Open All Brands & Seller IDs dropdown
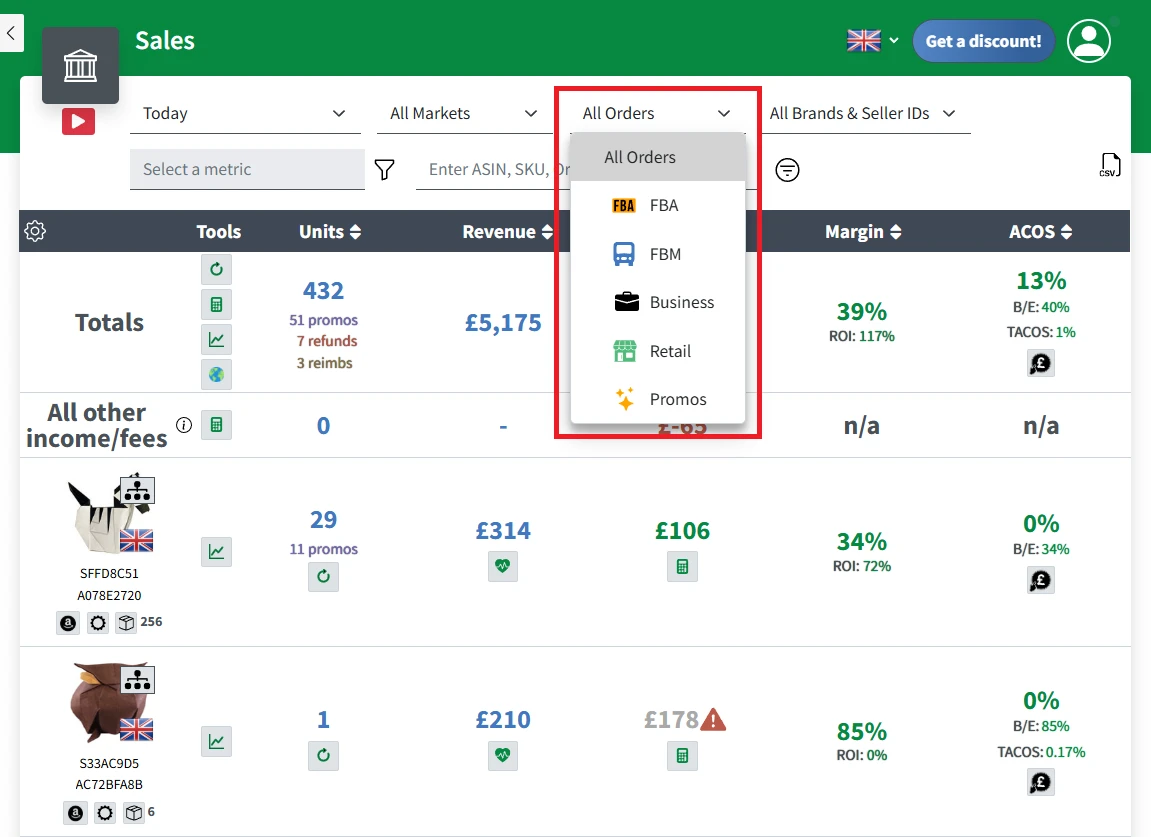The width and height of the screenshot is (1151, 837). [x=866, y=114]
